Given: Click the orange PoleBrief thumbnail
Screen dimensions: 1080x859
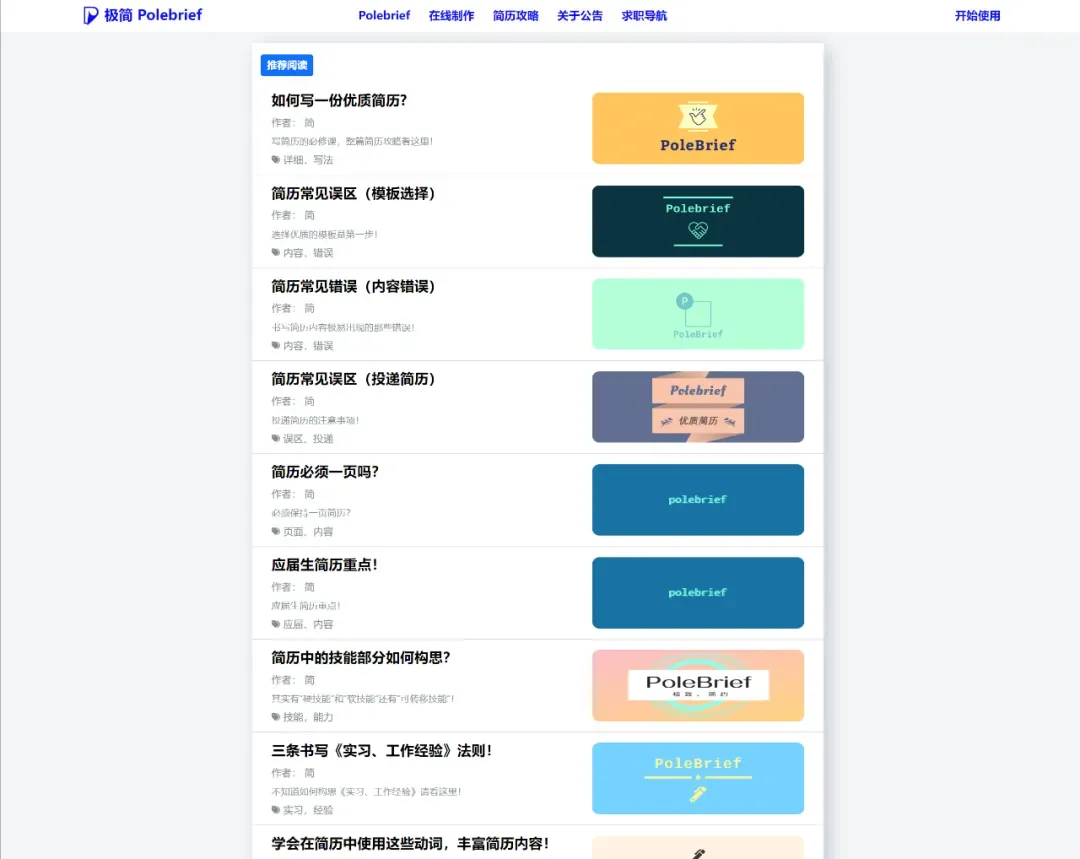Looking at the screenshot, I should (x=698, y=128).
